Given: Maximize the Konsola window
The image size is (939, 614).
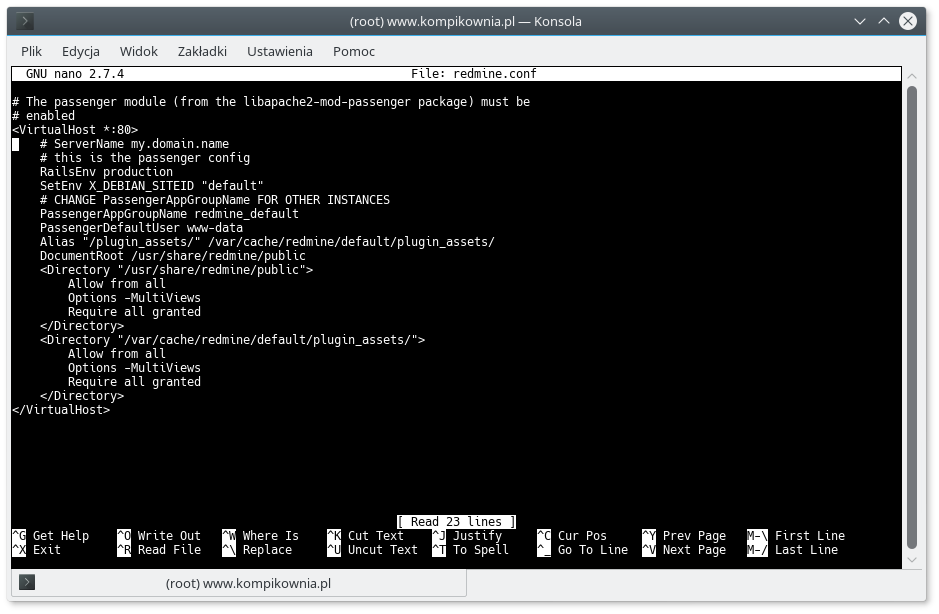Looking at the screenshot, I should pyautogui.click(x=884, y=22).
